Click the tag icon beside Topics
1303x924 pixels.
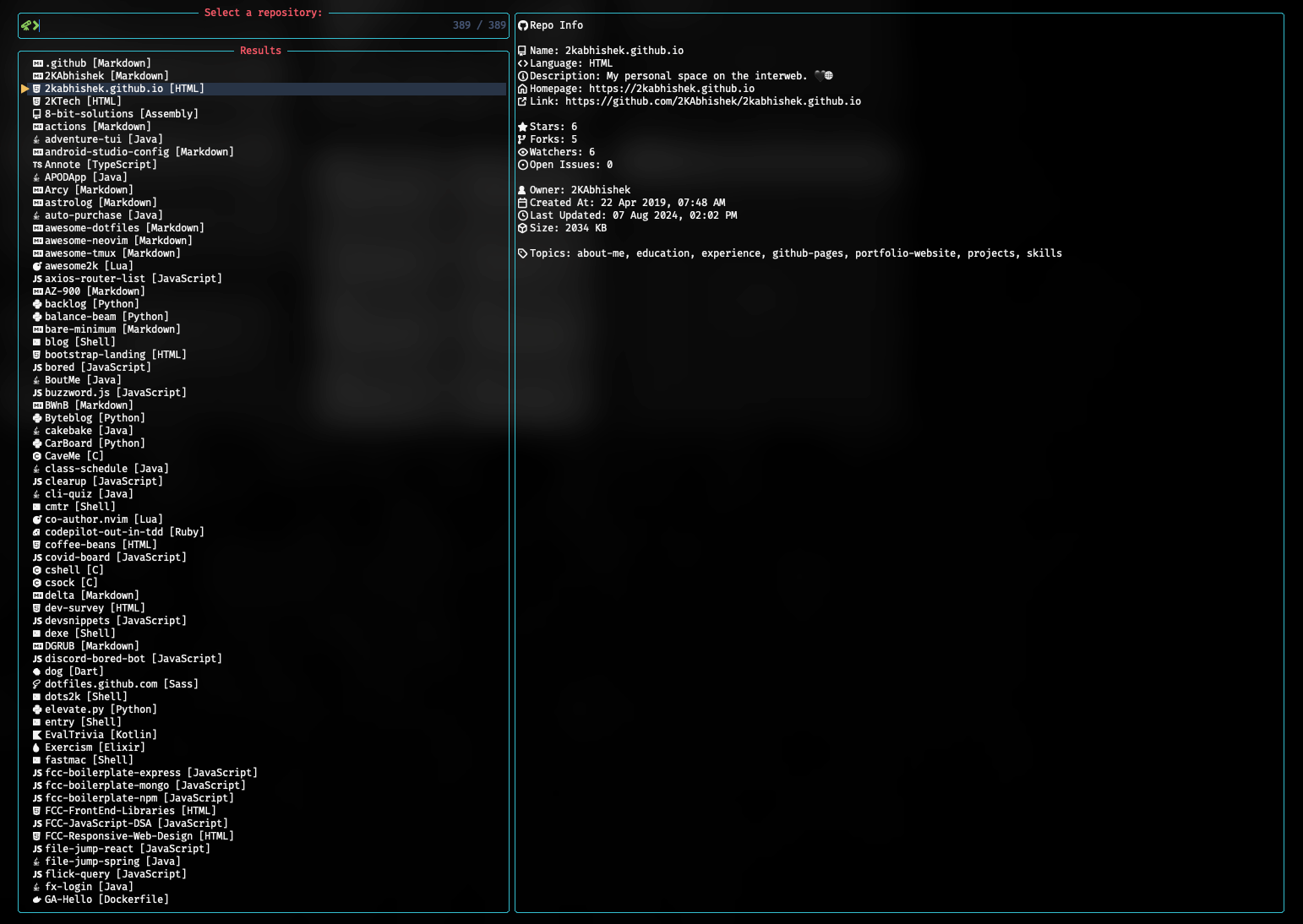pyautogui.click(x=522, y=253)
